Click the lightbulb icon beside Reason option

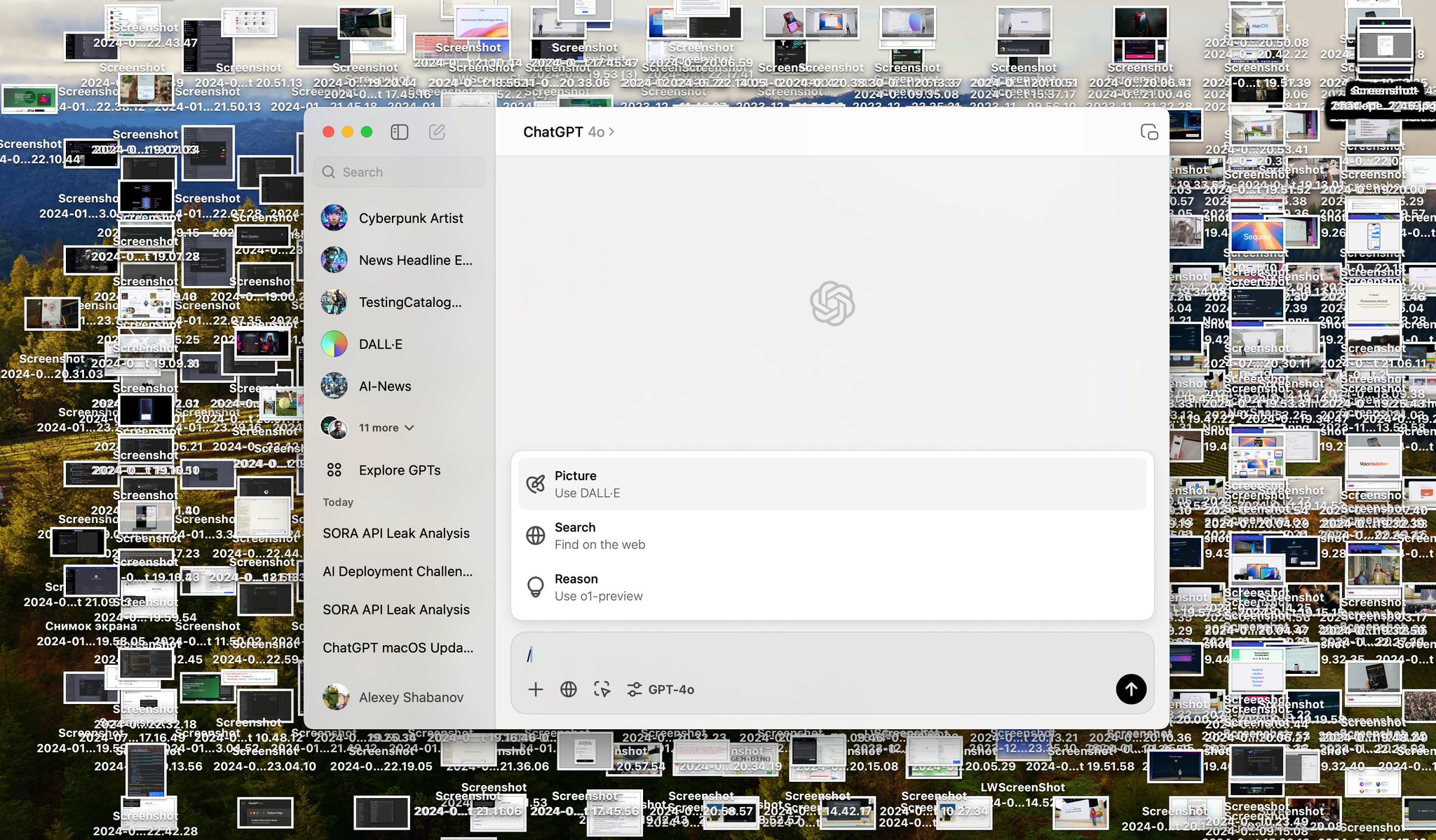coord(536,587)
